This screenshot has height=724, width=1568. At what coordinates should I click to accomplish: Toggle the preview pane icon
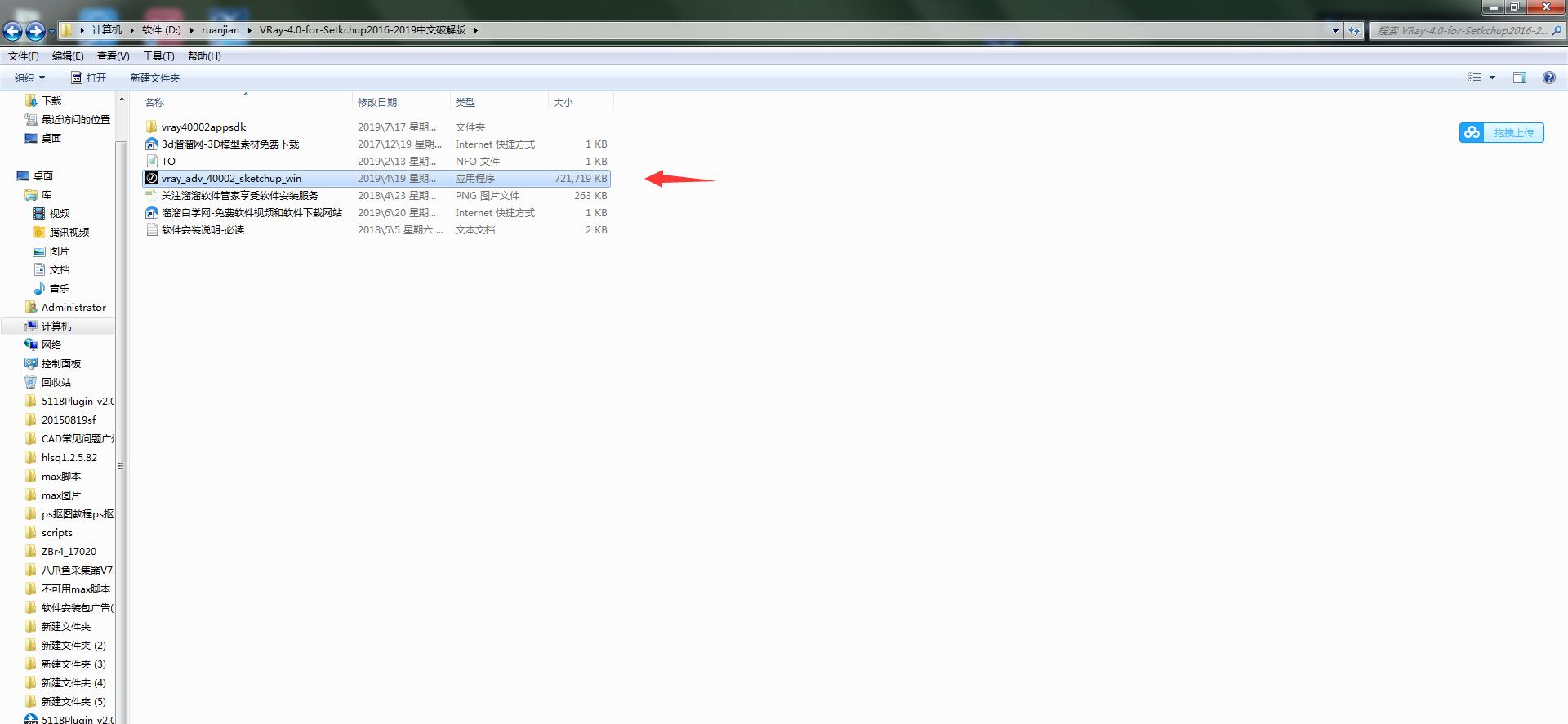(x=1519, y=78)
